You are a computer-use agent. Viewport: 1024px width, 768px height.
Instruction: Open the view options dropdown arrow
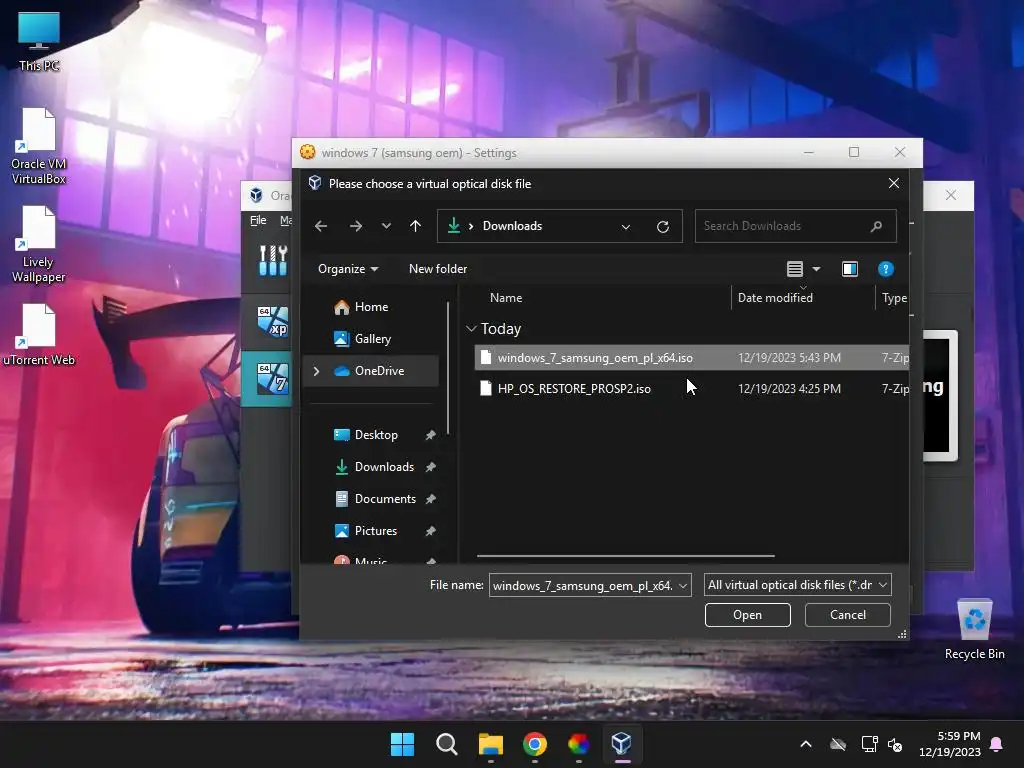click(816, 269)
